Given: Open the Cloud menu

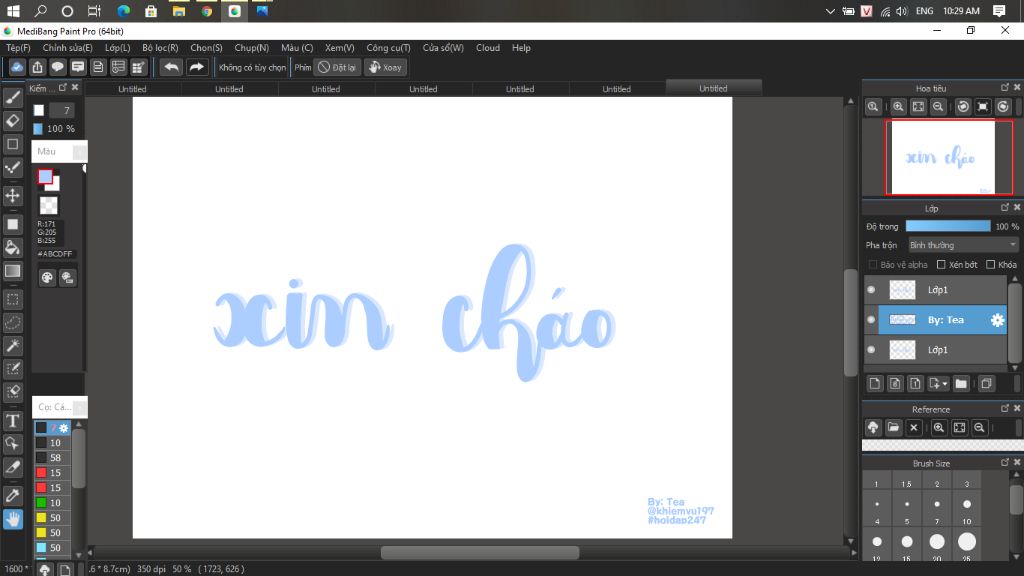Looking at the screenshot, I should 488,48.
